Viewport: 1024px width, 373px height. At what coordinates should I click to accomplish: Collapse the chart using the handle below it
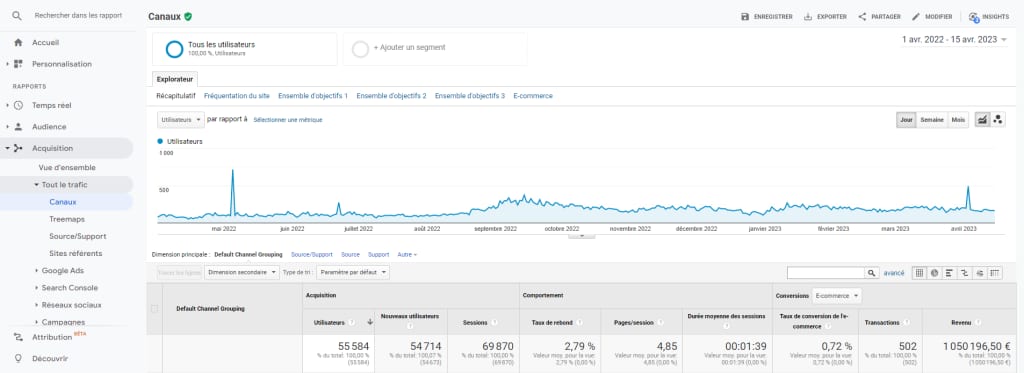pyautogui.click(x=581, y=236)
